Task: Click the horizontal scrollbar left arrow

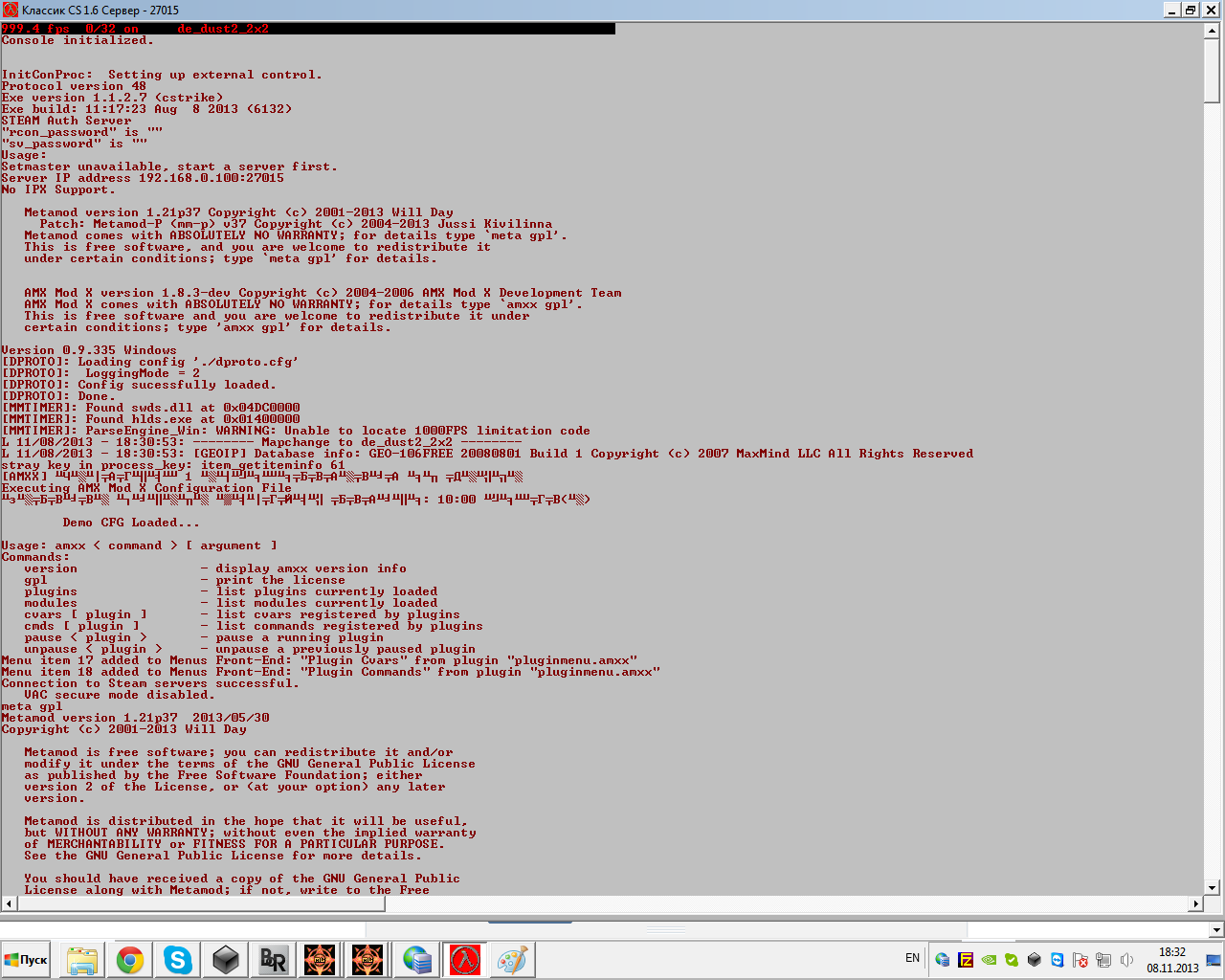Action: tap(10, 903)
